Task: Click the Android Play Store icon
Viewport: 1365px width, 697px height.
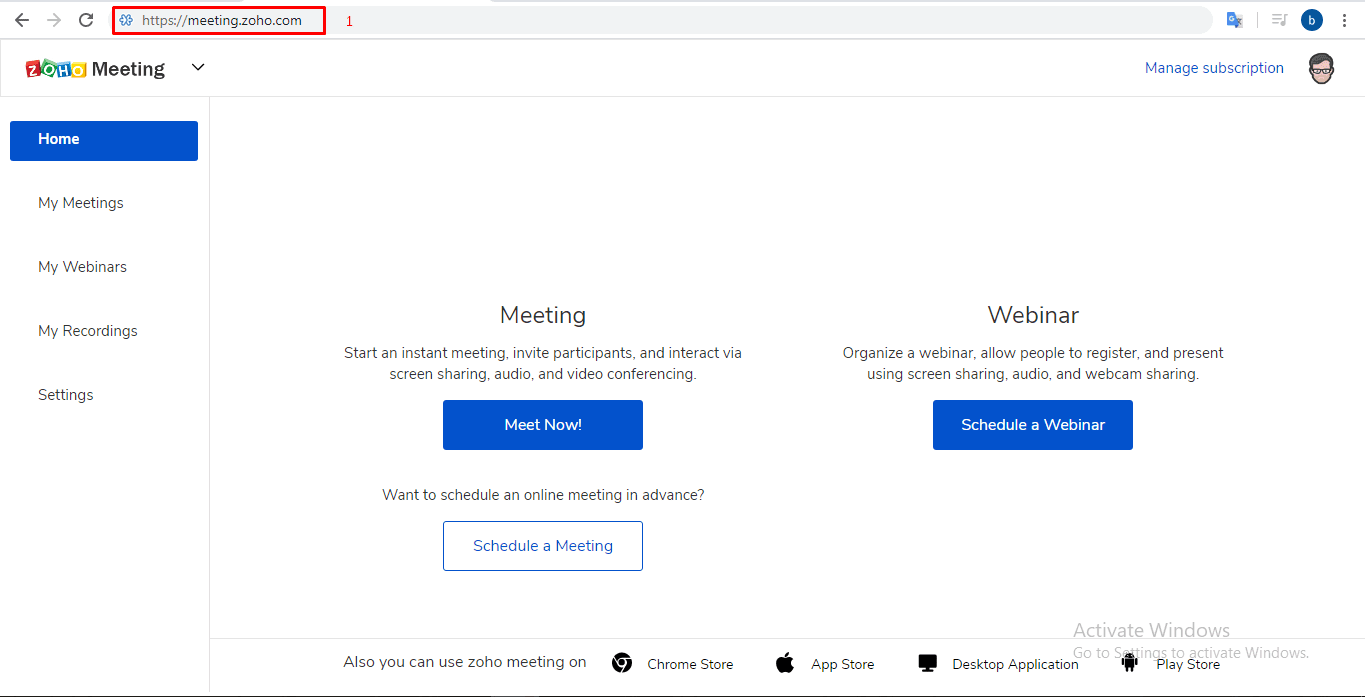Action: pyautogui.click(x=1130, y=662)
